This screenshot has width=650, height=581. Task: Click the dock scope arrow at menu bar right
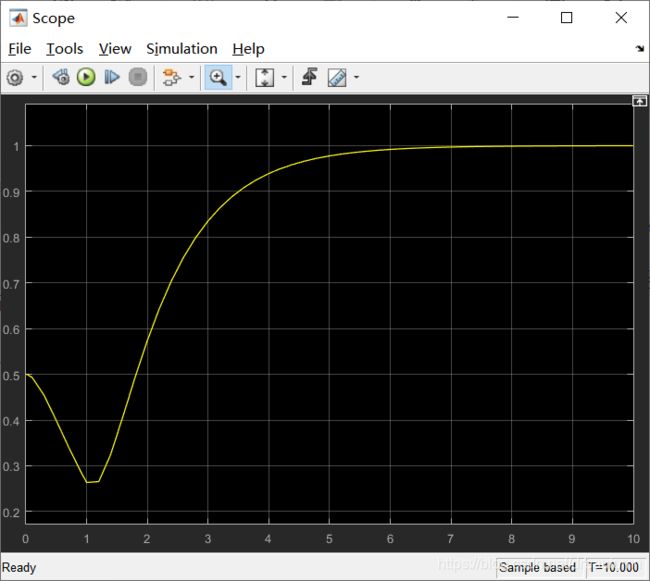(640, 49)
